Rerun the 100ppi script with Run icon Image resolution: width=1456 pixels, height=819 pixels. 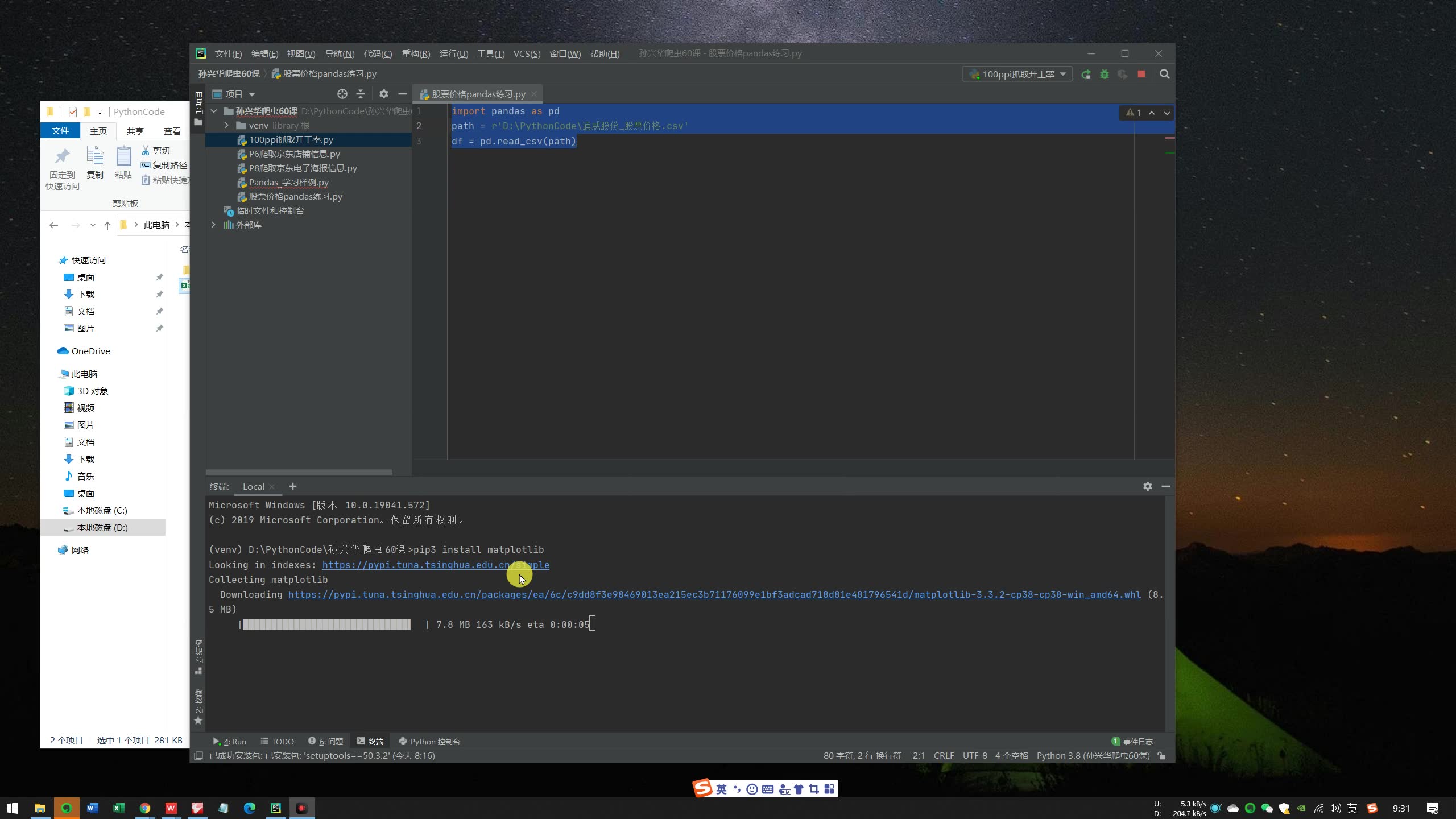pyautogui.click(x=1086, y=75)
